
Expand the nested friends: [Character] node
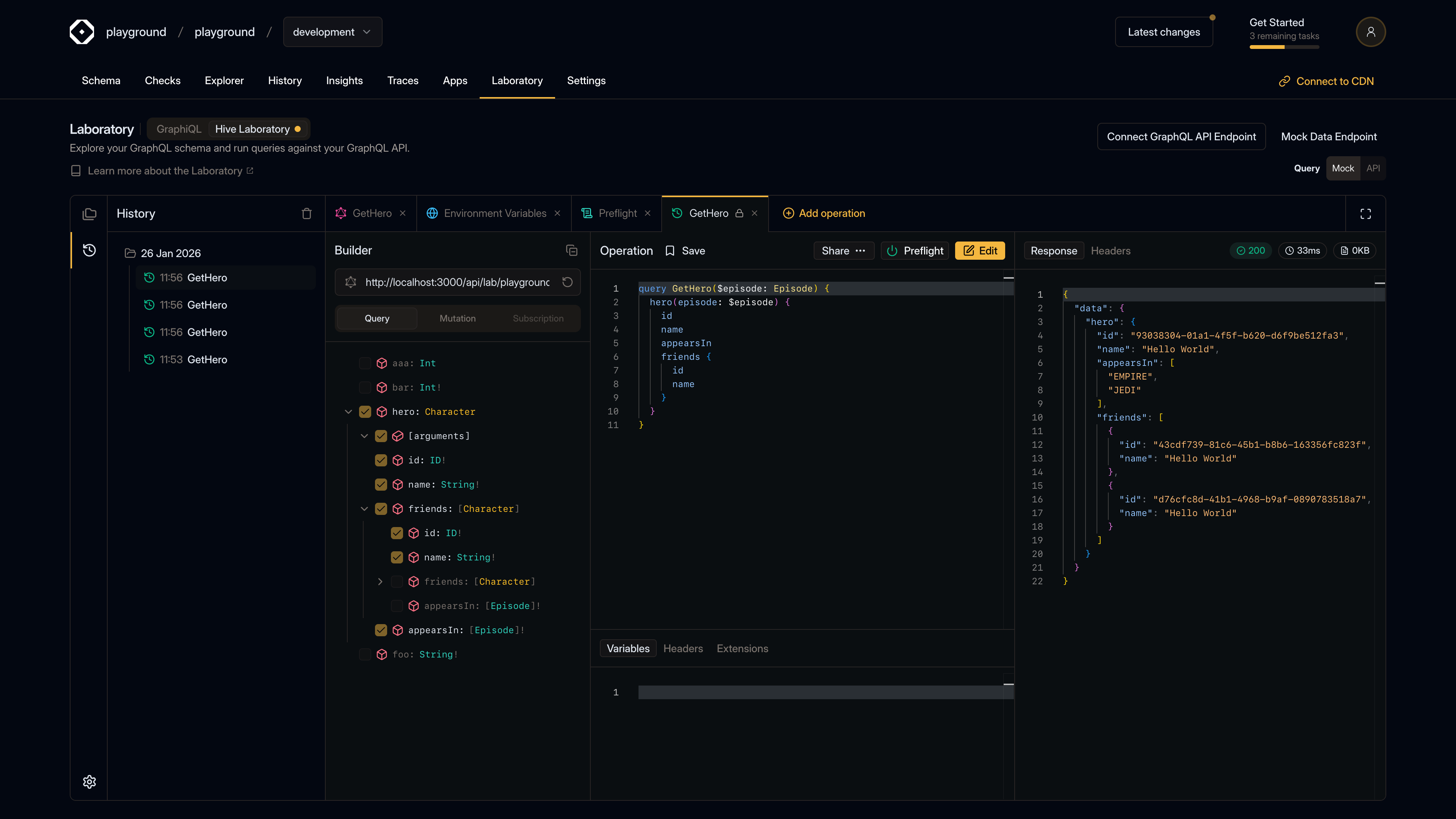point(380,582)
